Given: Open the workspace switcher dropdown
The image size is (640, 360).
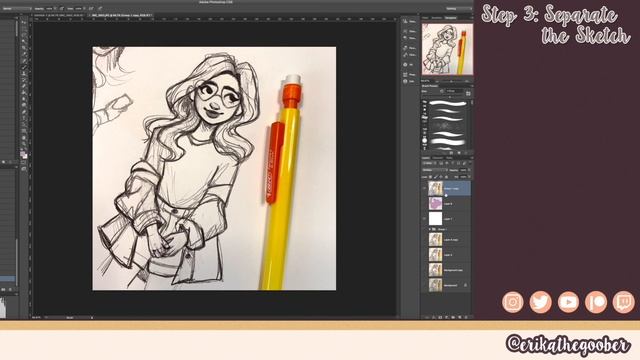Looking at the screenshot, I should coord(458,8).
